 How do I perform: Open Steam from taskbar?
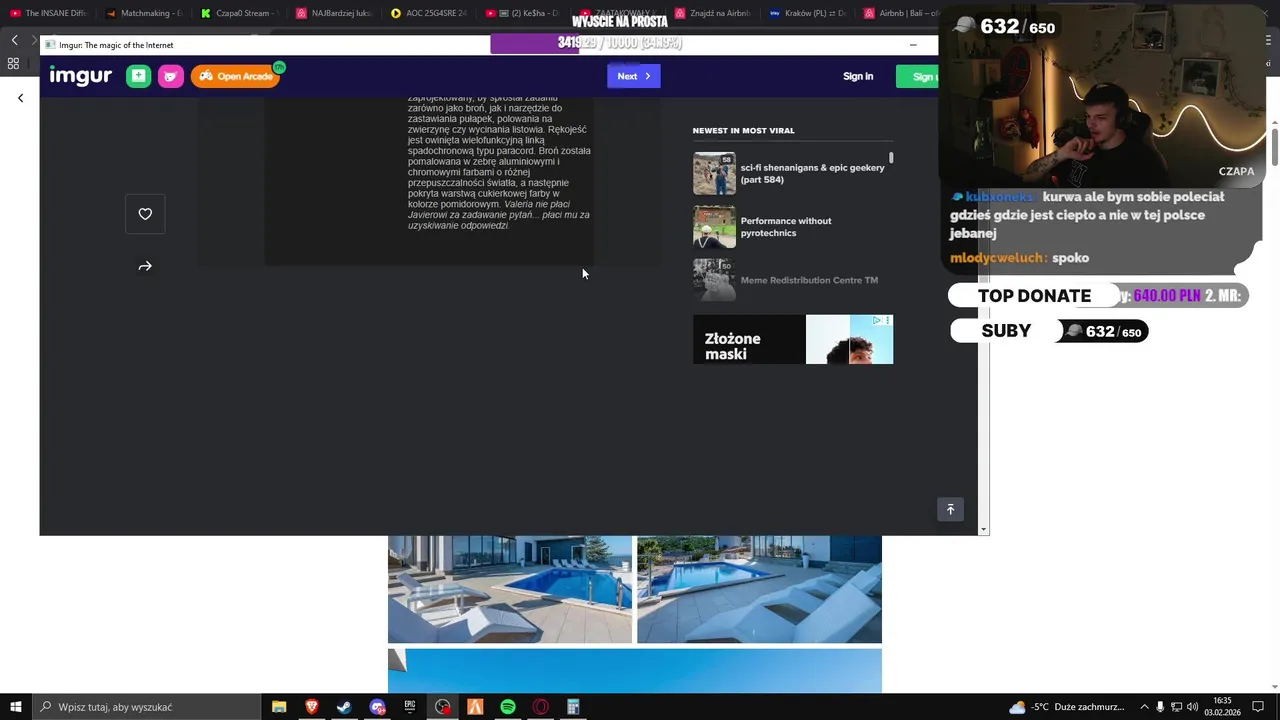[344, 707]
